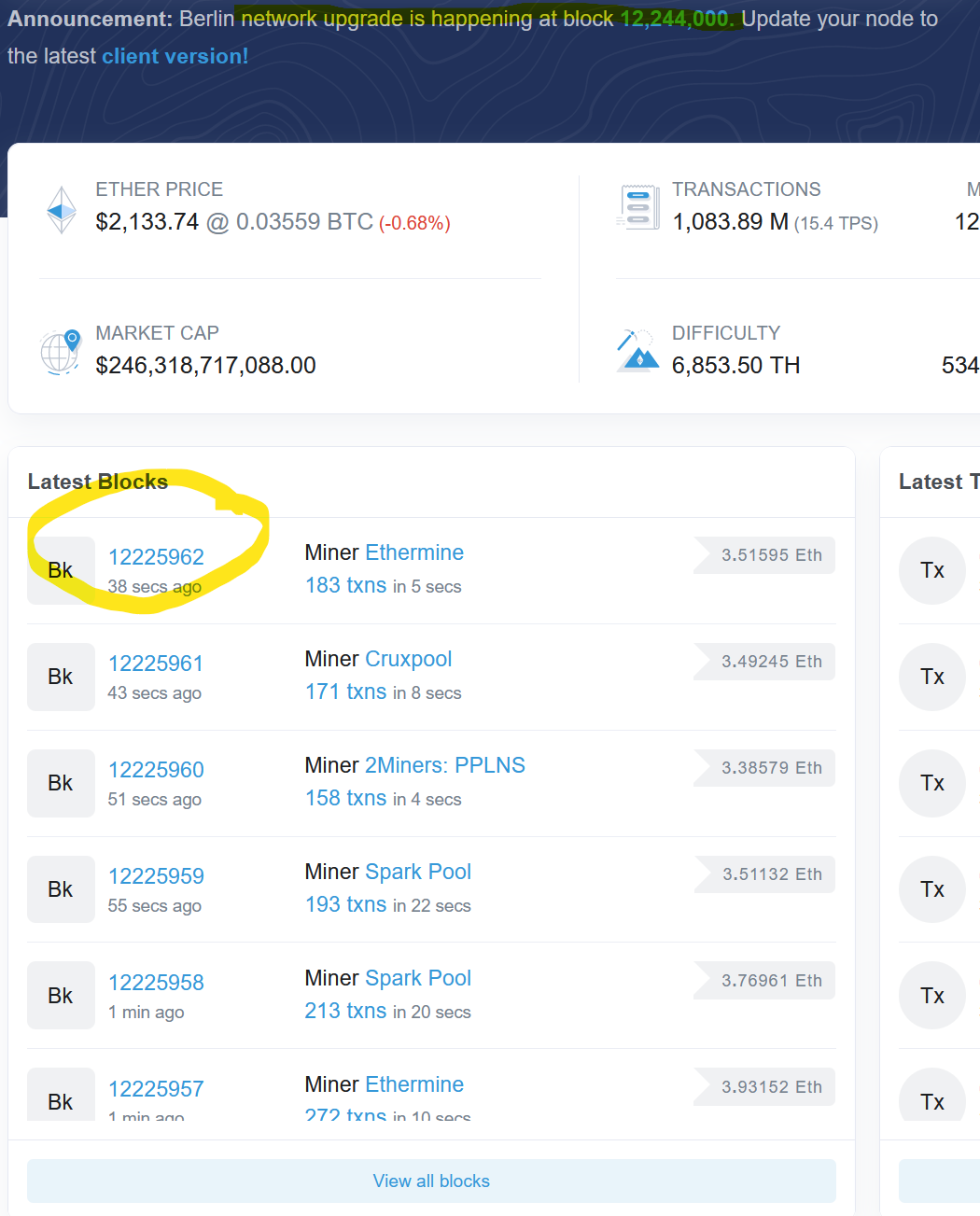Open block 12225962
The height and width of the screenshot is (1216, 980).
coord(156,557)
